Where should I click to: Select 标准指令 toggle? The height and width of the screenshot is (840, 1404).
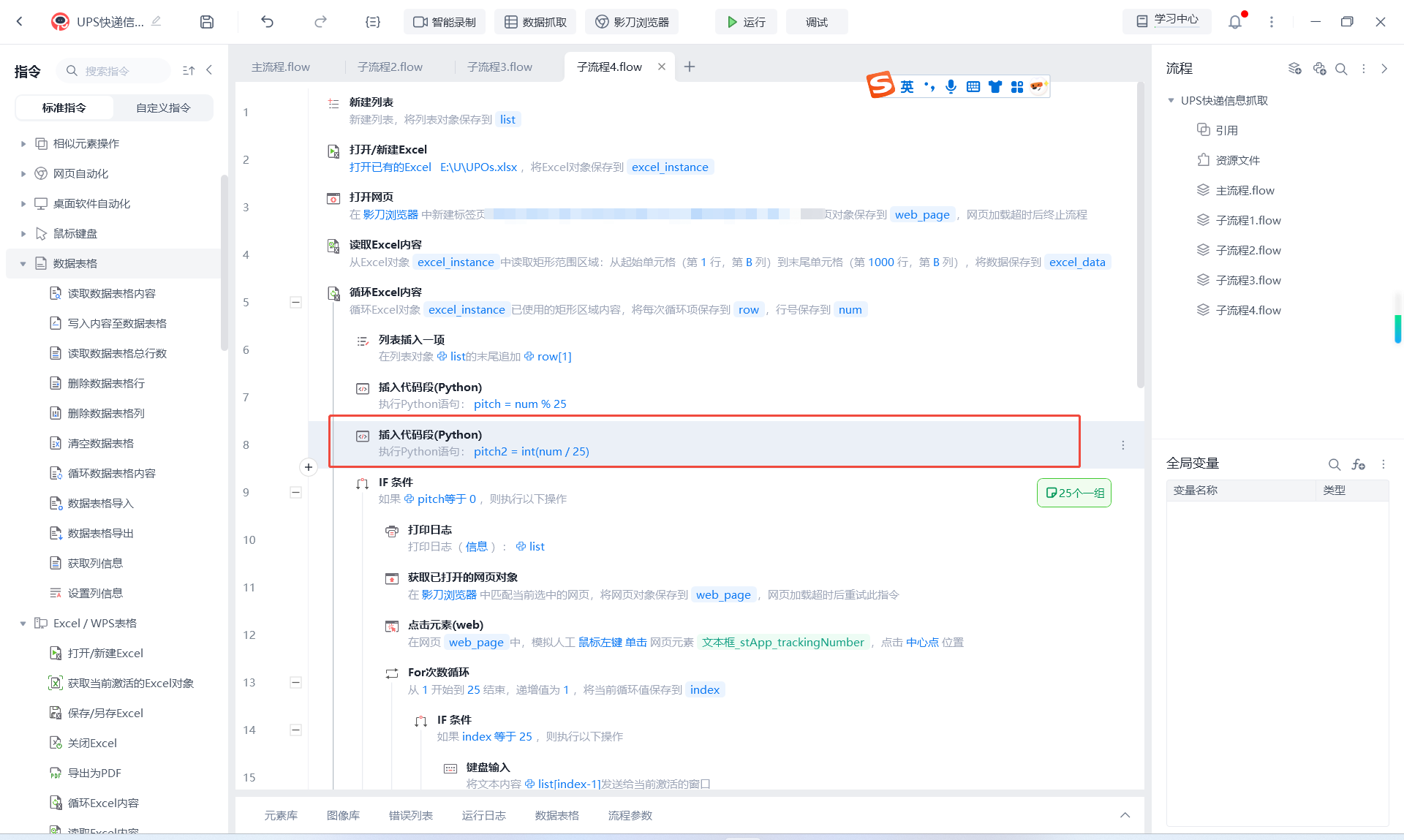(x=64, y=107)
